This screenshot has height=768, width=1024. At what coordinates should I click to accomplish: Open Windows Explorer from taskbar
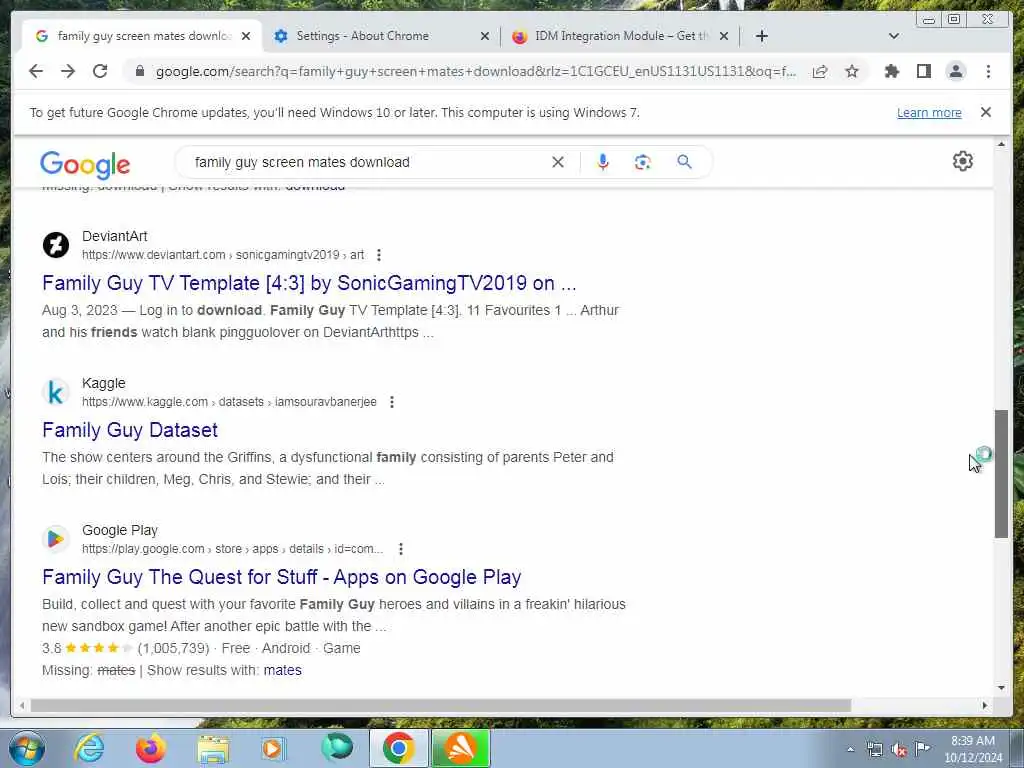[x=213, y=748]
